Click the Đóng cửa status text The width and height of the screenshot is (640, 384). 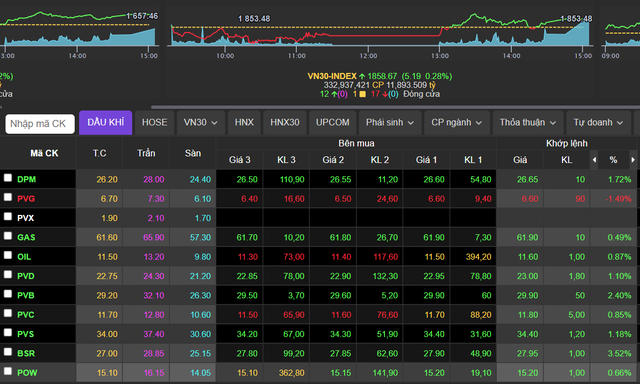422,94
